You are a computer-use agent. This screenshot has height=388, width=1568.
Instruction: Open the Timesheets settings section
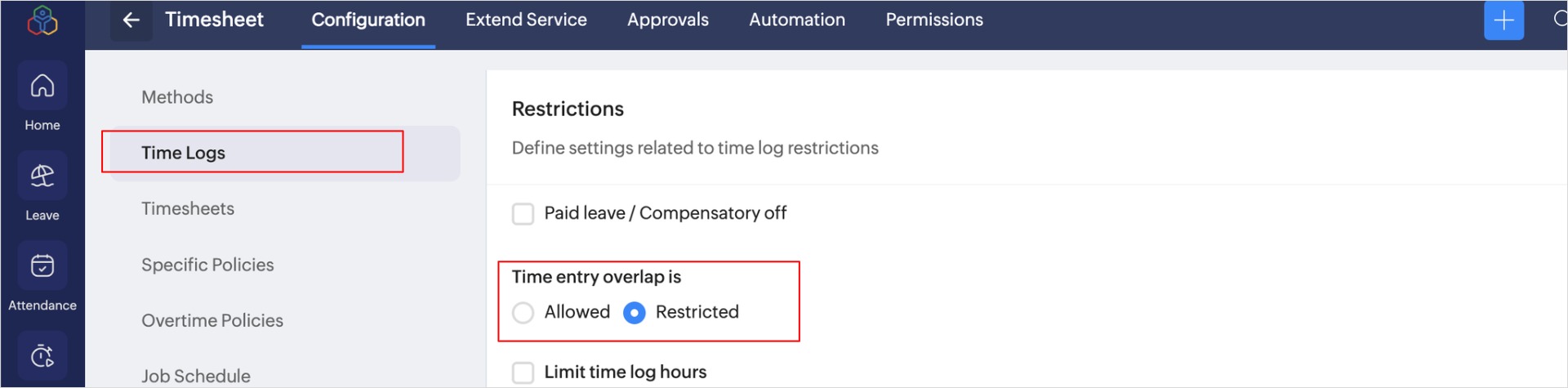click(188, 209)
